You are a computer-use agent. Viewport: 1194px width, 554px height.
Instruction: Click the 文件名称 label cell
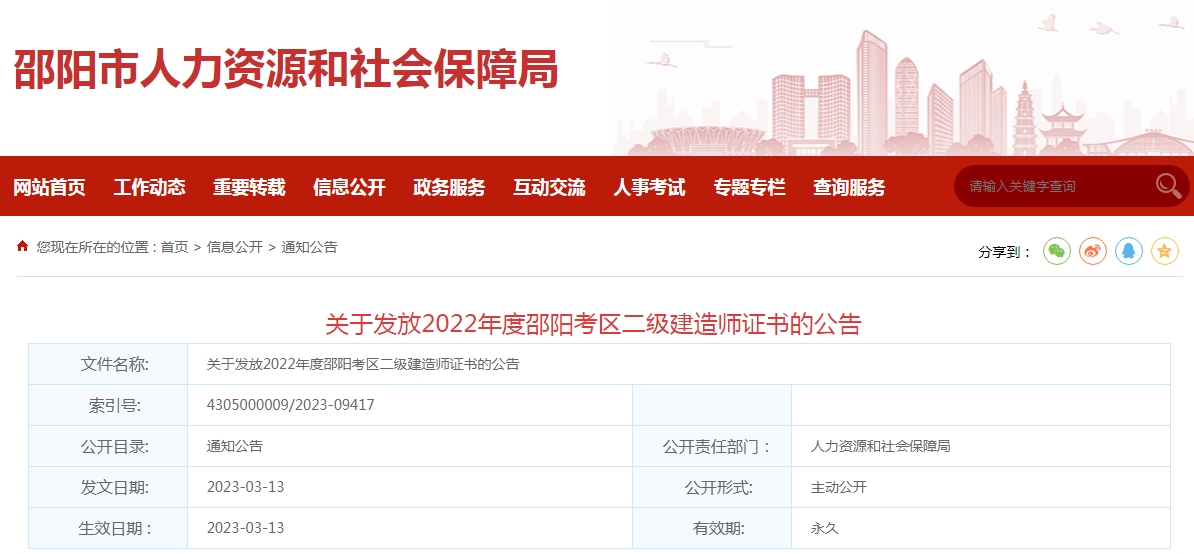click(108, 365)
